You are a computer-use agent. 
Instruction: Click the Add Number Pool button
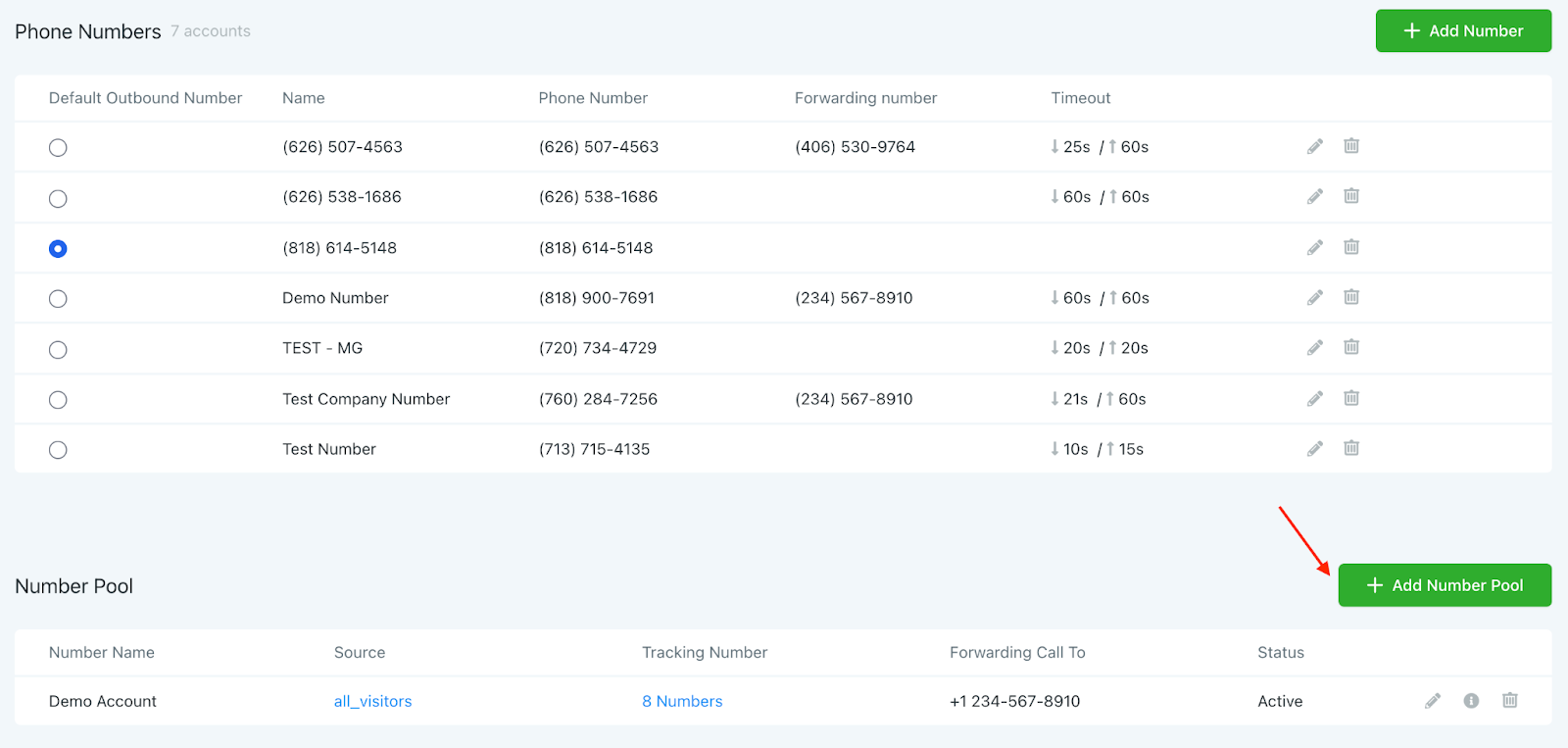pyautogui.click(x=1445, y=585)
